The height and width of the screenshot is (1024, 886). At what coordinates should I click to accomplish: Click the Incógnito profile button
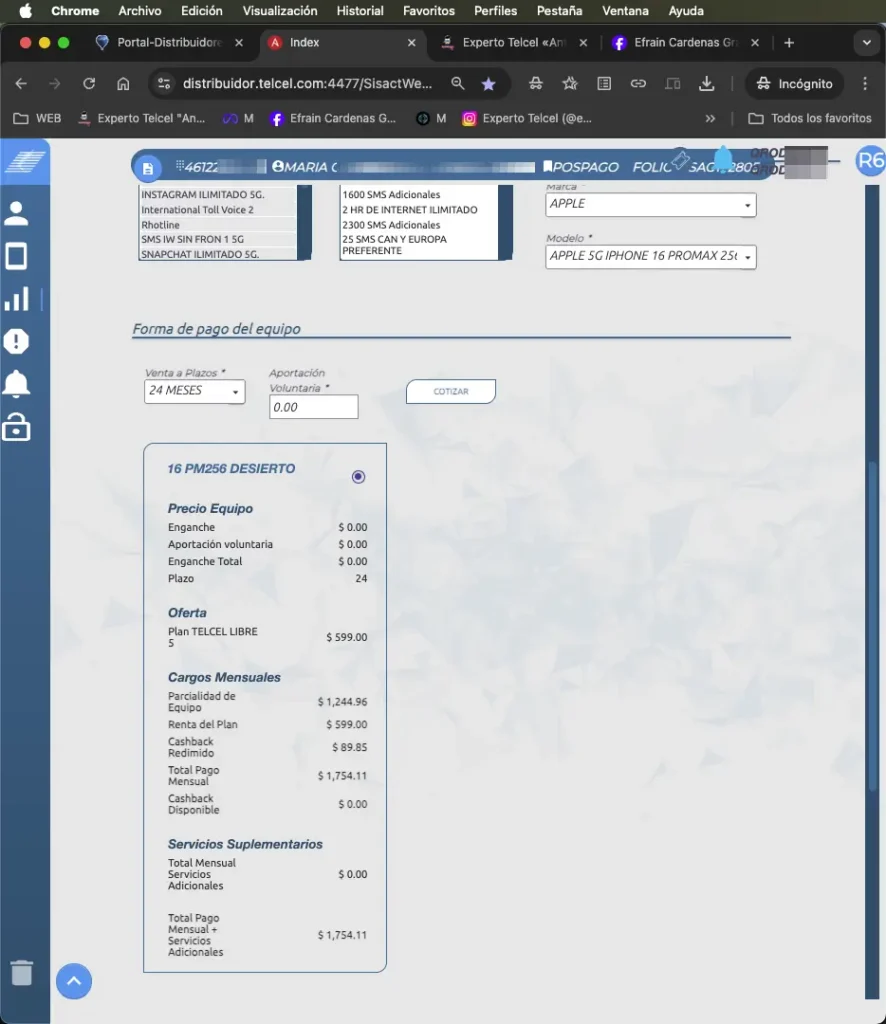tap(794, 84)
